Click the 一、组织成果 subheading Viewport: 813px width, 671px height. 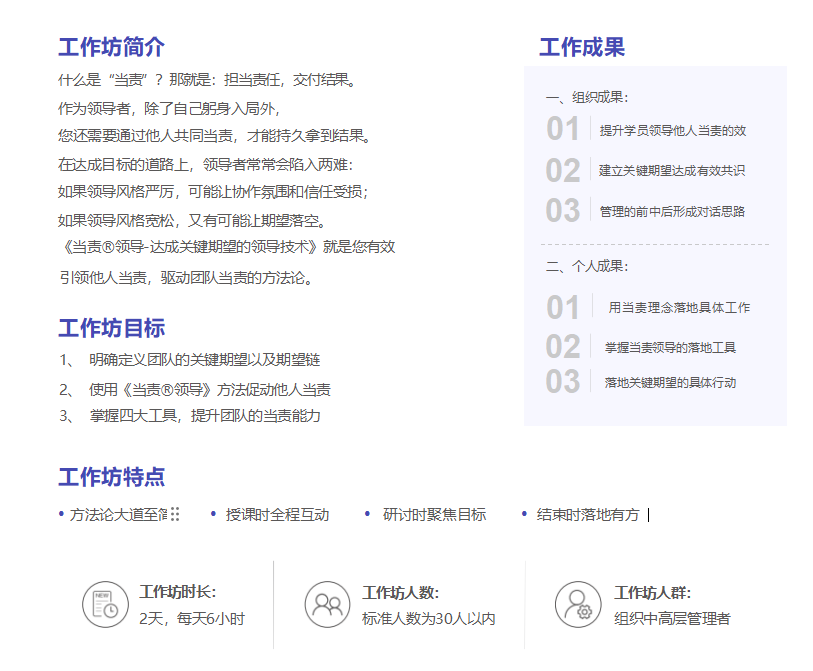click(587, 98)
